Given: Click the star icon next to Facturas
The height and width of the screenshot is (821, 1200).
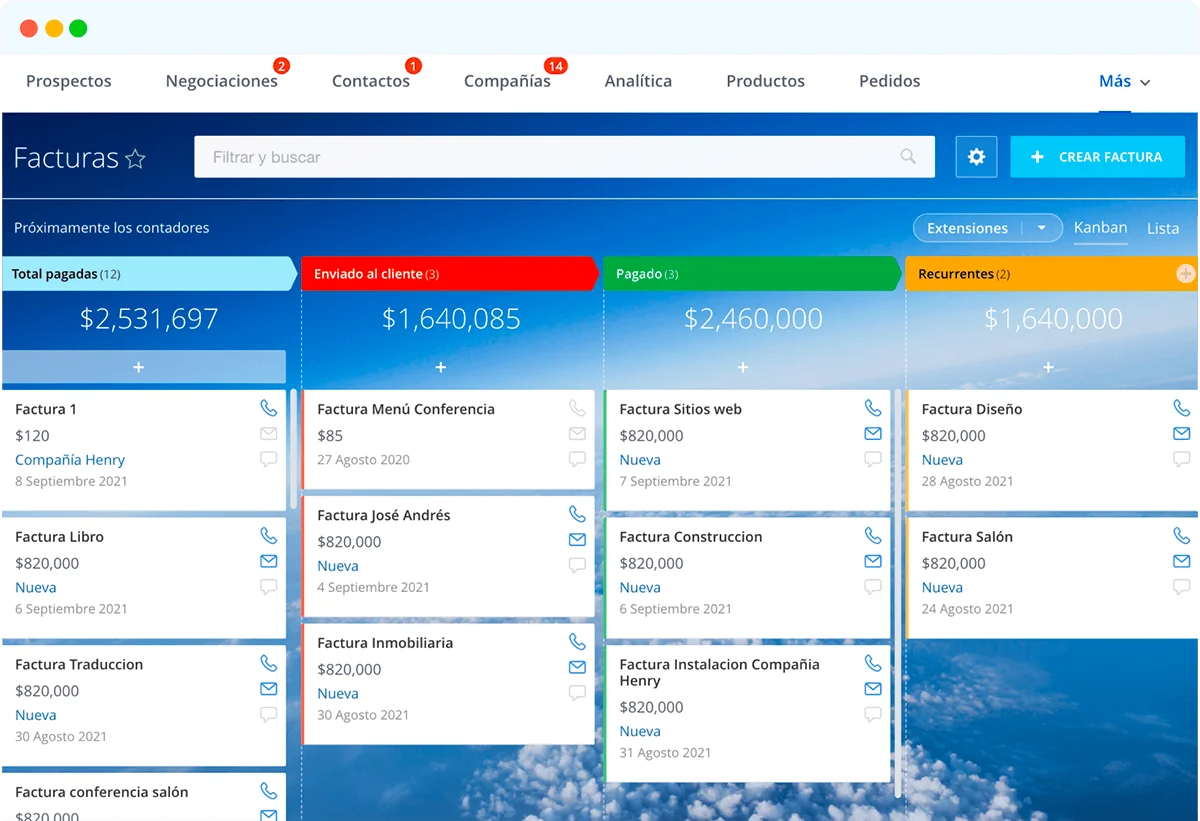Looking at the screenshot, I should click(x=135, y=159).
